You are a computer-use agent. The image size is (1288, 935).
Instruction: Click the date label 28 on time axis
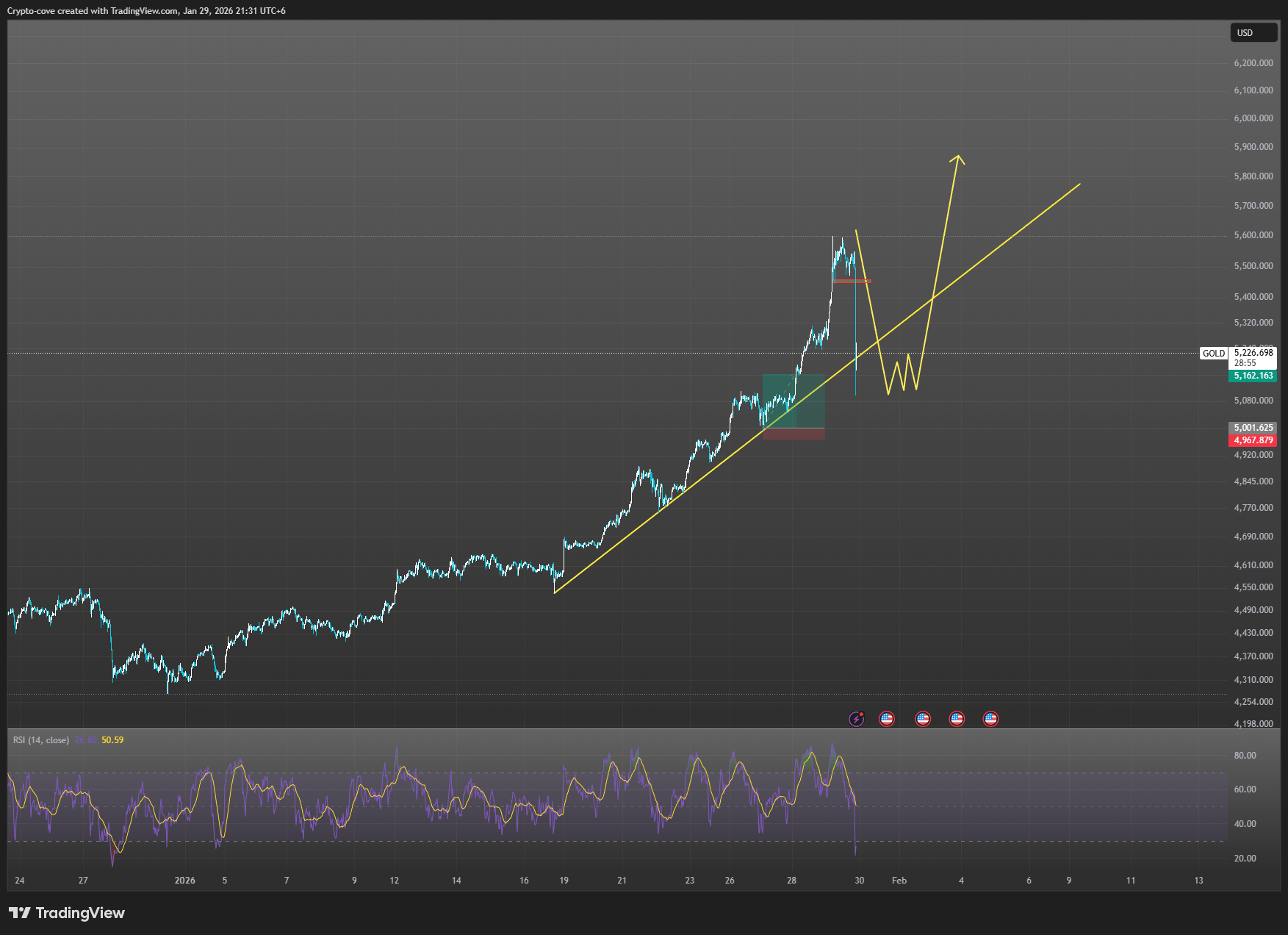[x=791, y=881]
